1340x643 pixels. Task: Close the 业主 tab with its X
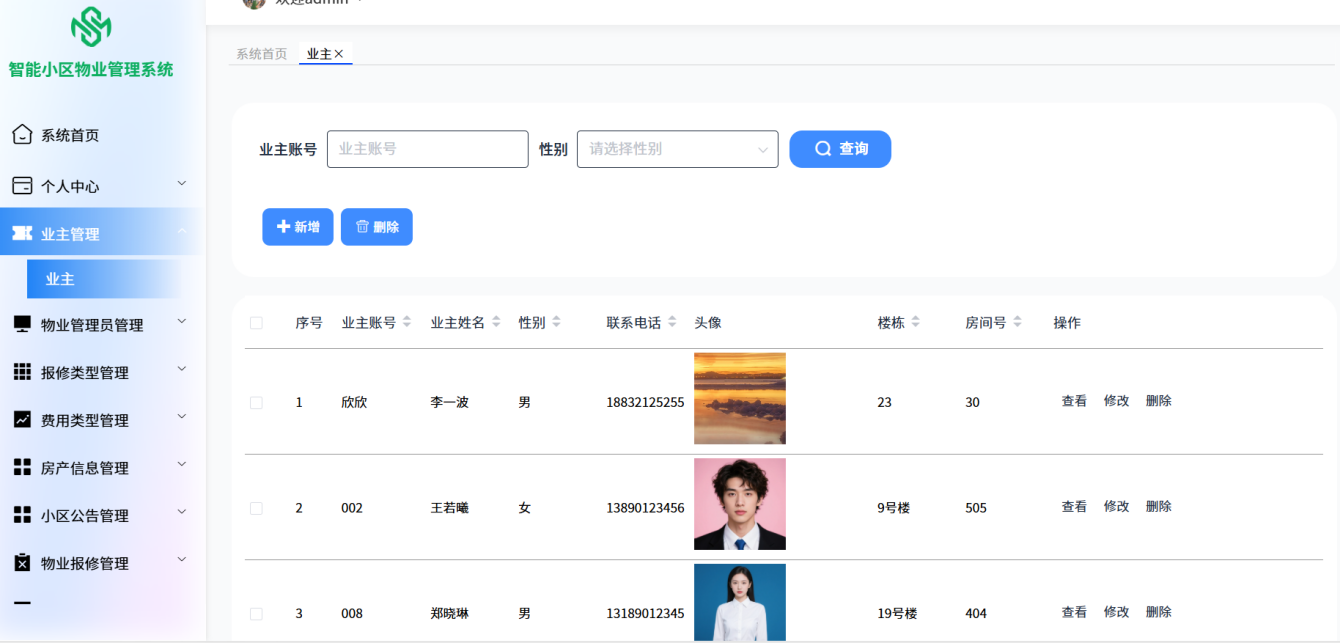(339, 54)
